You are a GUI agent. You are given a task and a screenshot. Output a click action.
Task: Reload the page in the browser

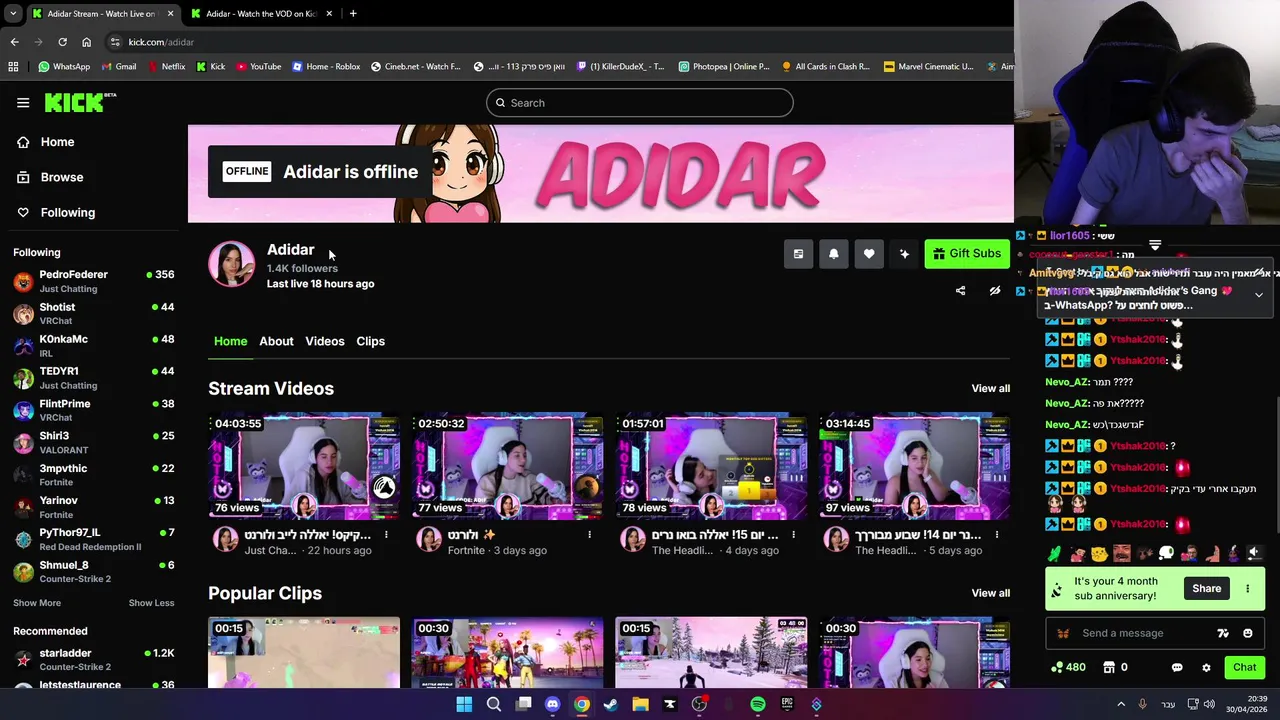pos(62,42)
